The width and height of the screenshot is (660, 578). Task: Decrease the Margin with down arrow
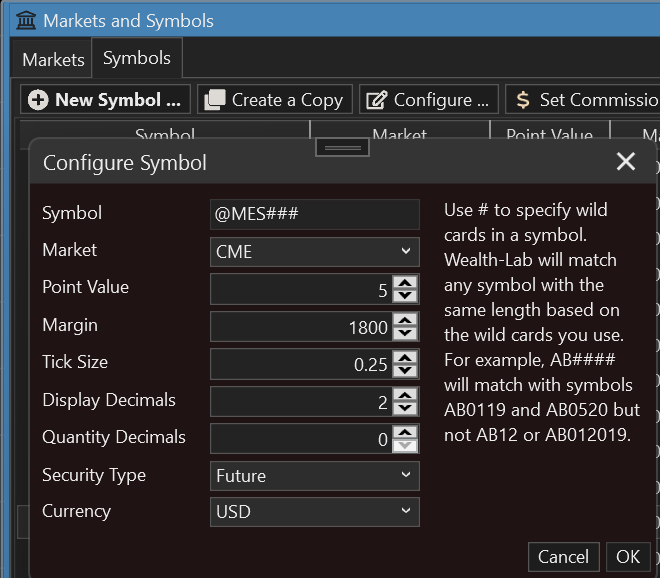pyautogui.click(x=405, y=333)
